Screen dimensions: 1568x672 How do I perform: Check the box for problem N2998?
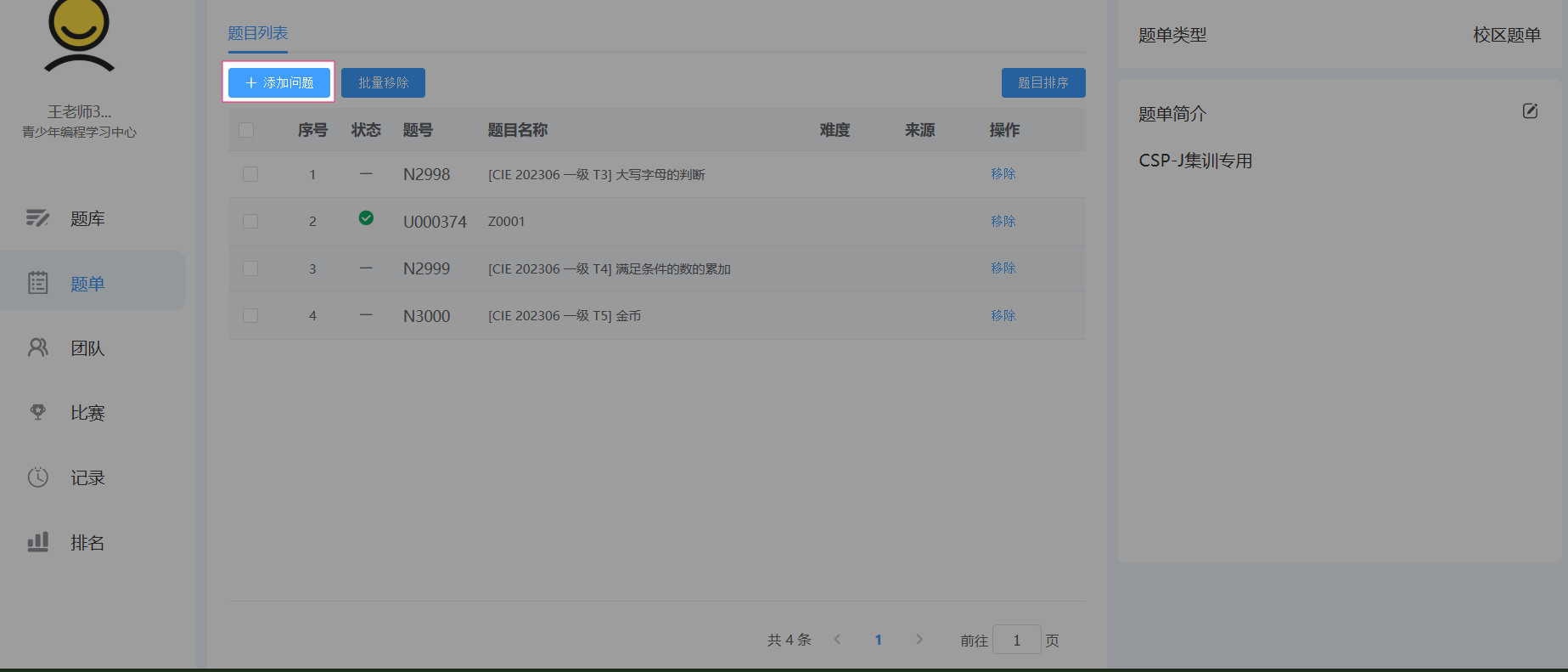tap(250, 174)
